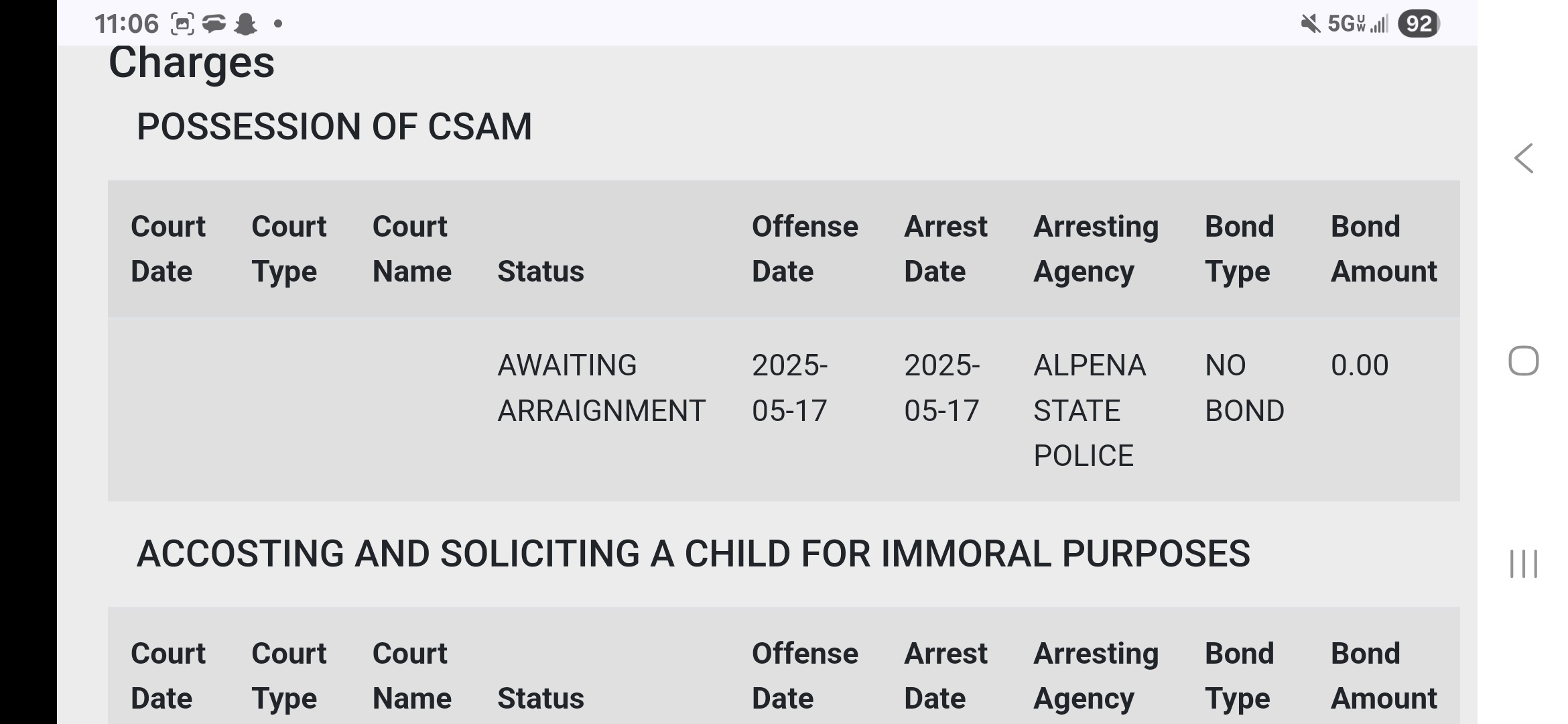The width and height of the screenshot is (1568, 724).
Task: Click the first table's Bond Amount header
Action: click(1383, 249)
